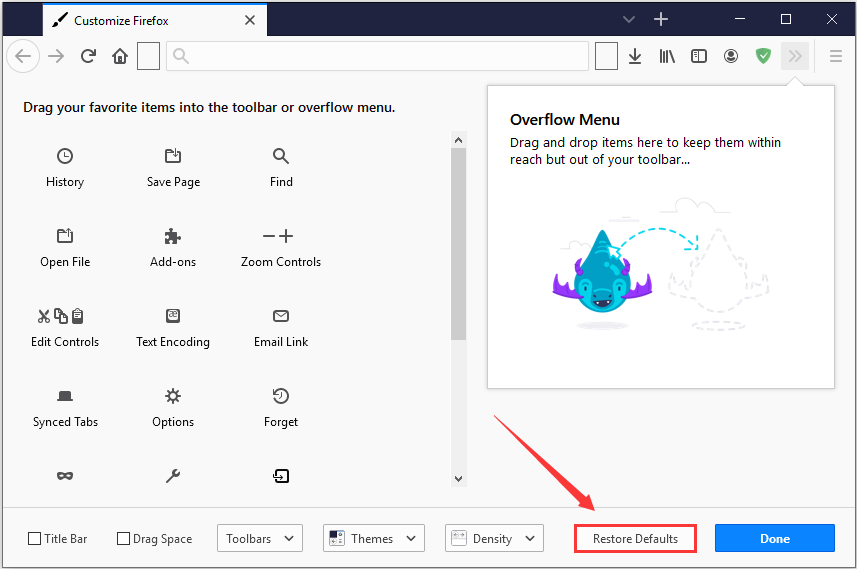Screen dimensions: 857x569
Task: Select the private browsing mask icon
Action: [x=64, y=476]
